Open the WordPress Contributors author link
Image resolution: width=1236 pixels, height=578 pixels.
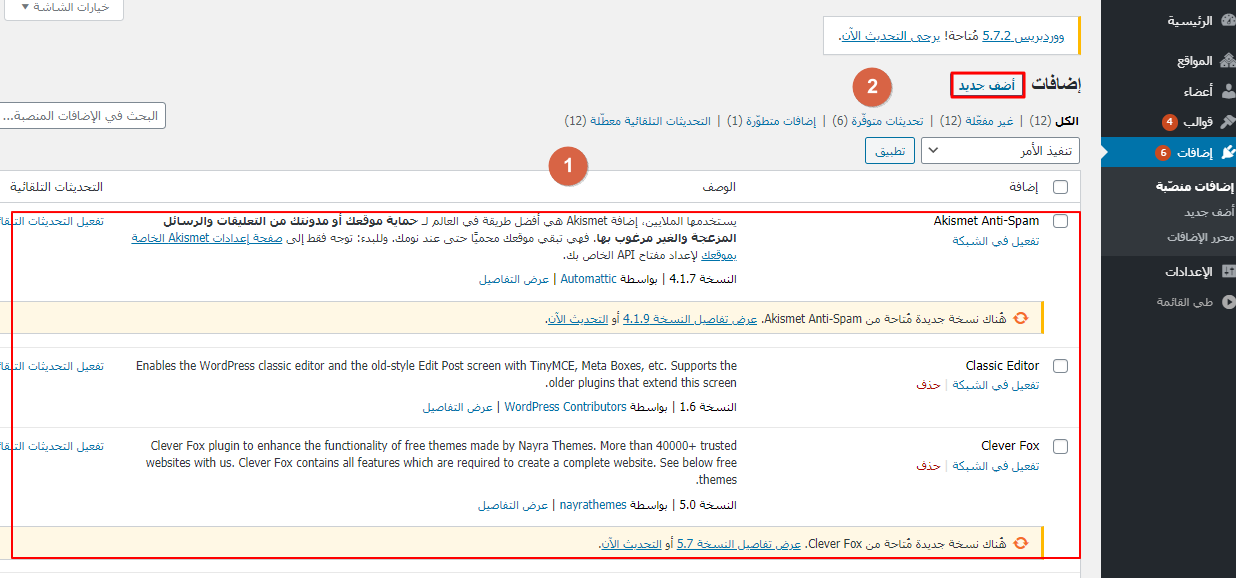point(565,408)
